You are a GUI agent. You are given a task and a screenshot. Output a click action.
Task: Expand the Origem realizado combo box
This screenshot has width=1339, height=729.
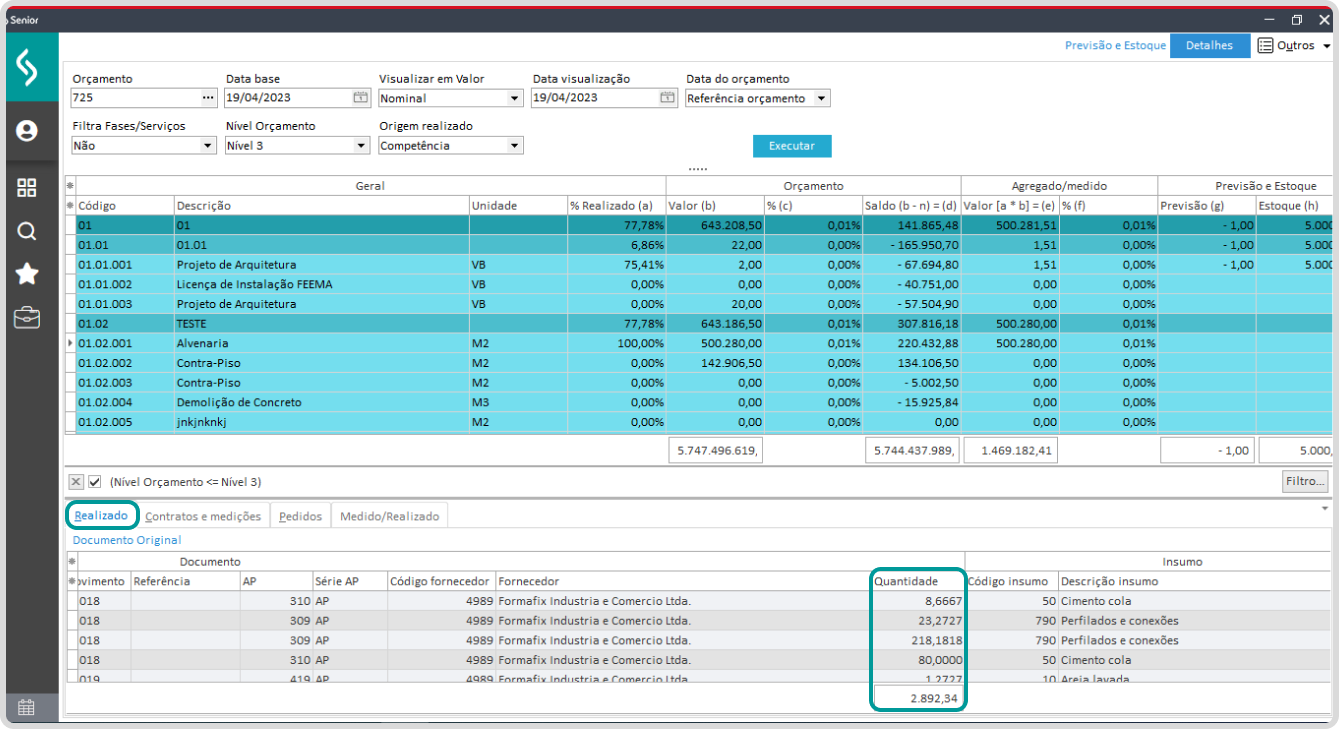[x=515, y=146]
